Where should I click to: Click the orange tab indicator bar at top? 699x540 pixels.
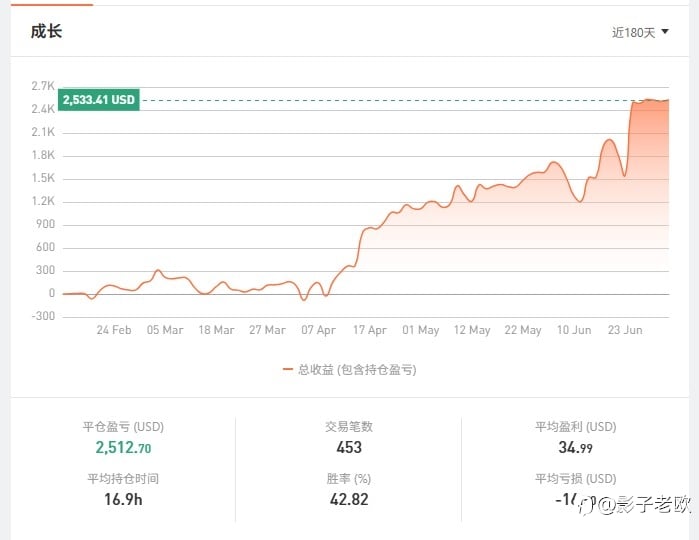pos(52,5)
